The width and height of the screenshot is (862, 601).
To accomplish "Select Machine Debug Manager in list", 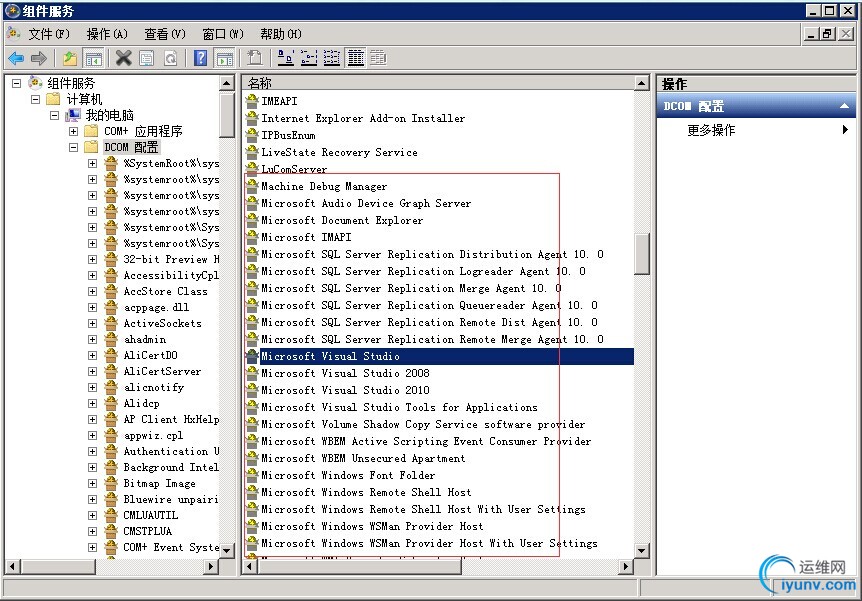I will pos(324,186).
